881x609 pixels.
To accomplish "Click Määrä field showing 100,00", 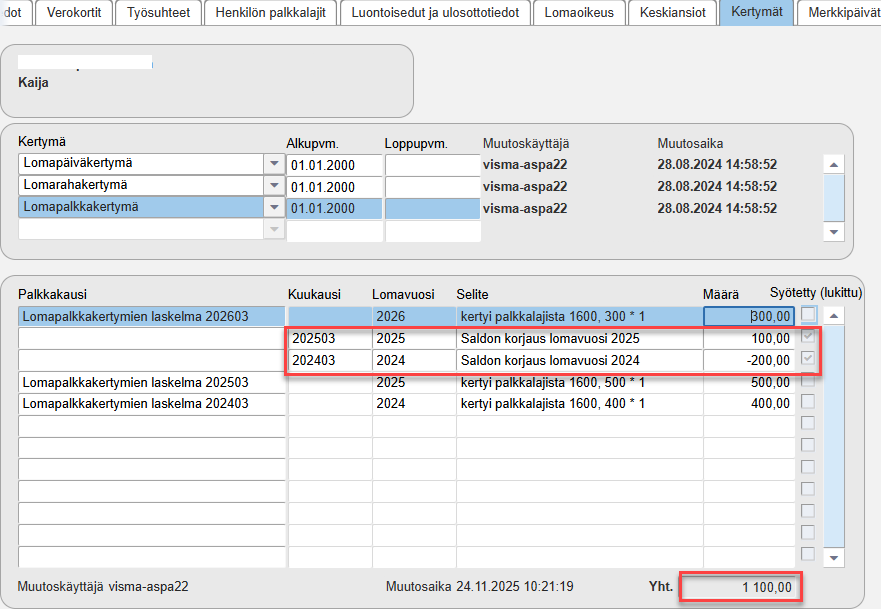I will pyautogui.click(x=749, y=339).
